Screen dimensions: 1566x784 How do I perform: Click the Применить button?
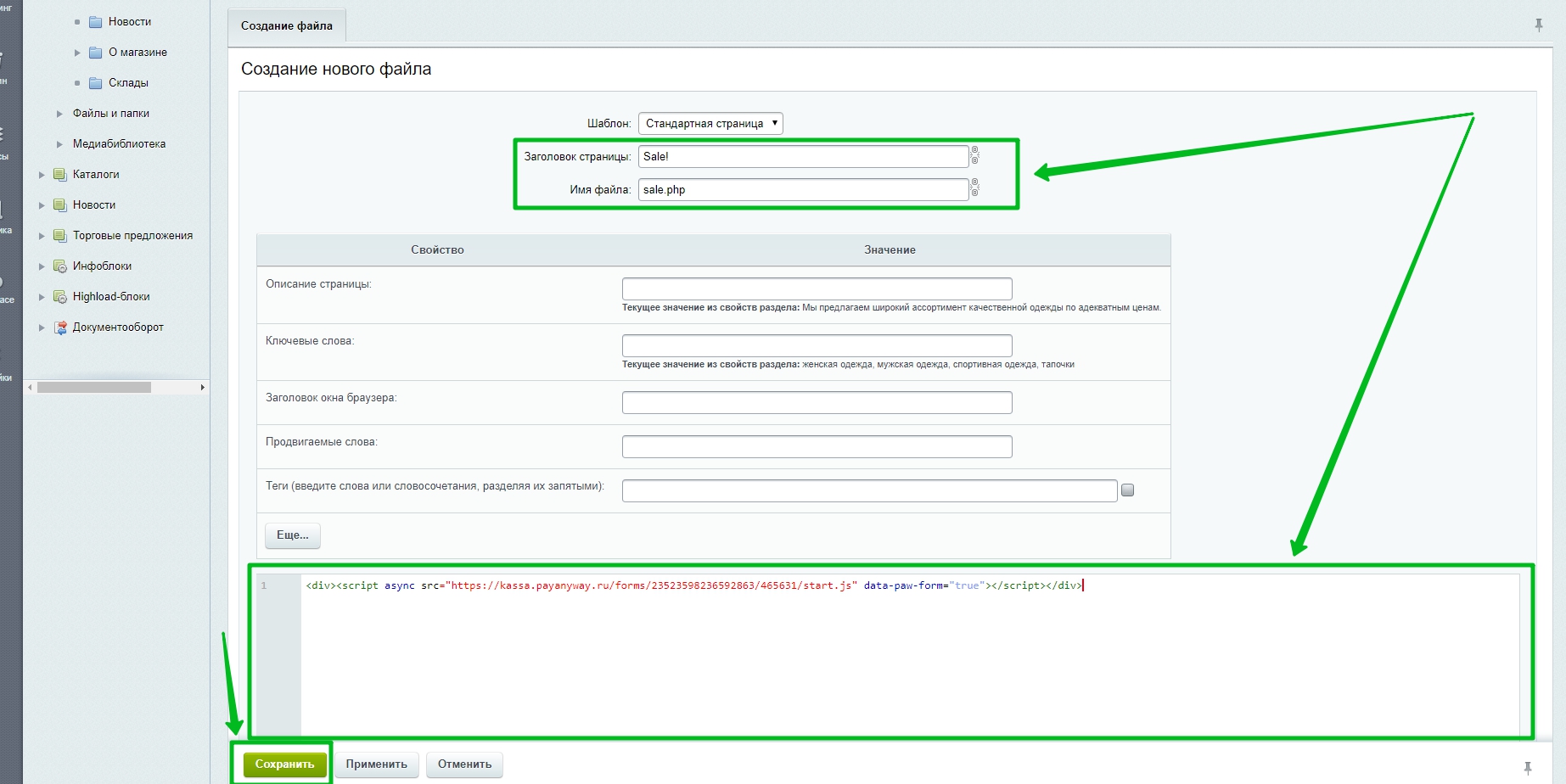tap(376, 764)
